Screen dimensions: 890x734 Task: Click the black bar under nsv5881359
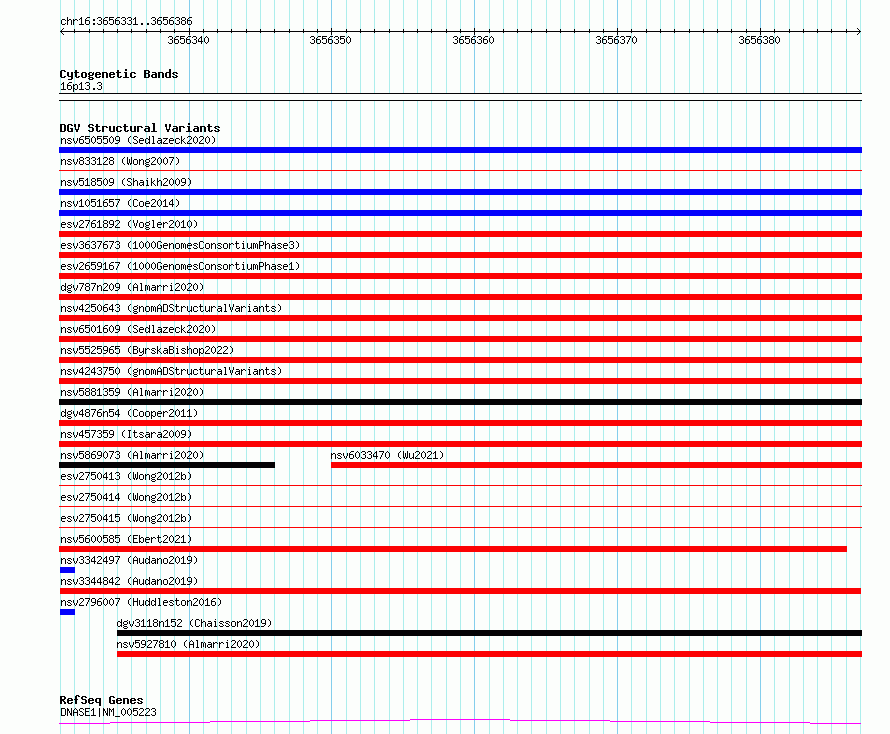460,402
